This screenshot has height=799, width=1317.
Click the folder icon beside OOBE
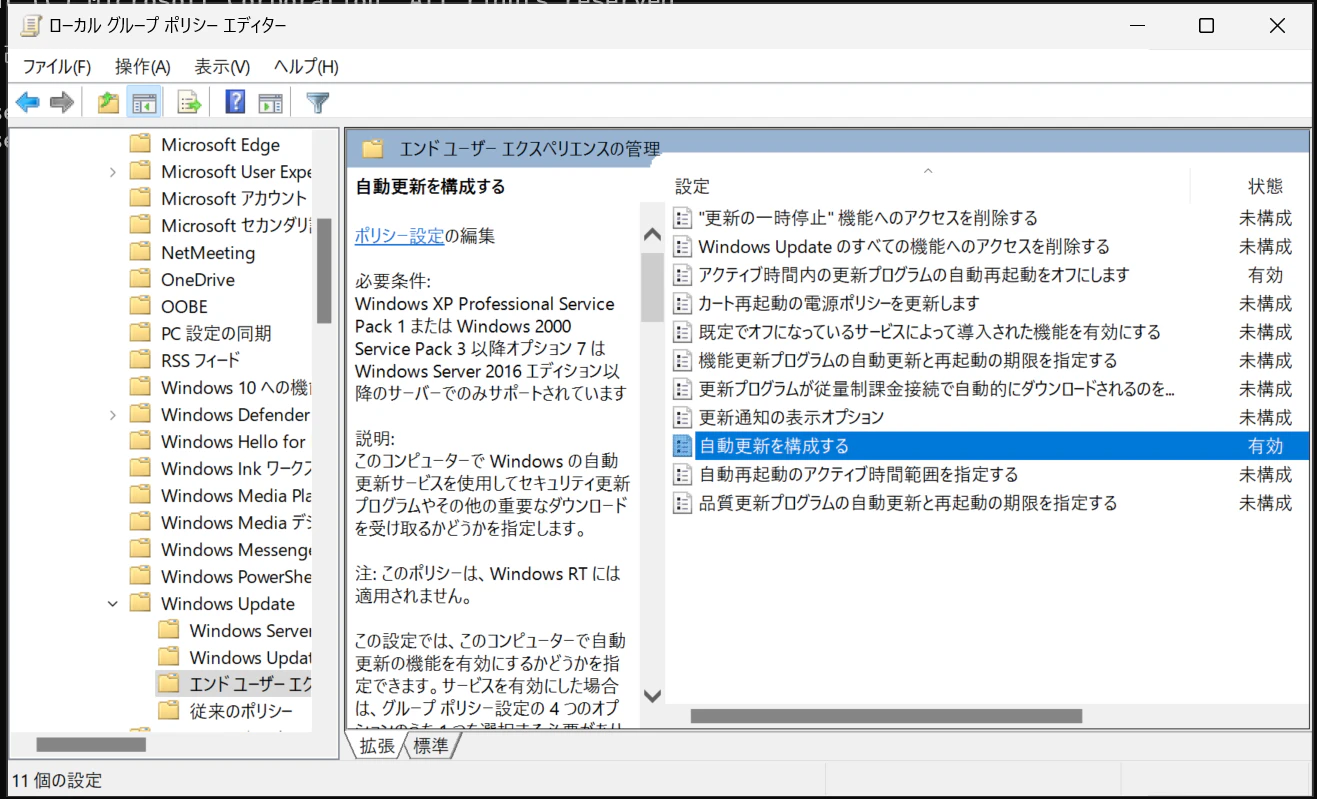141,307
